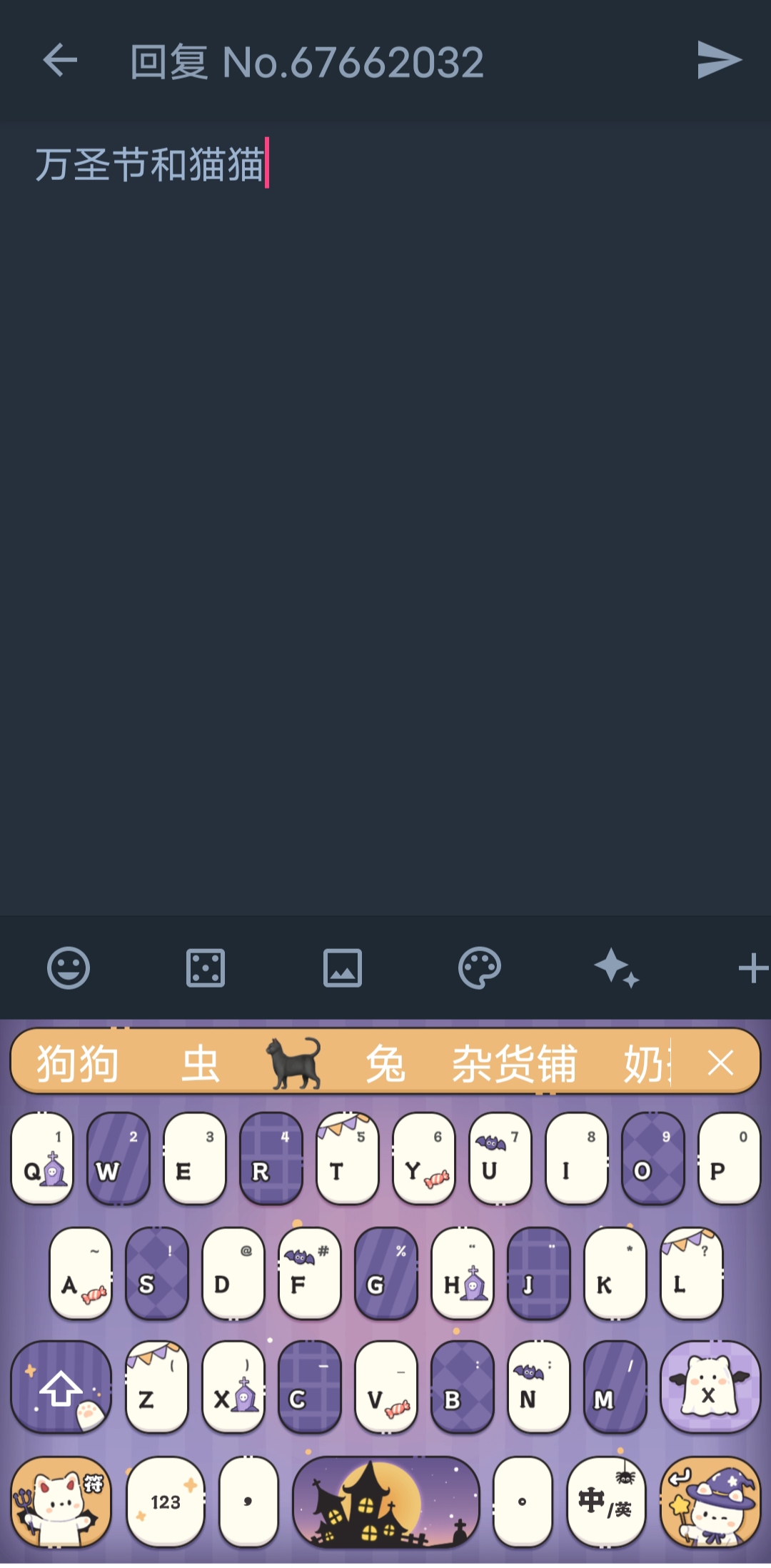The image size is (771, 1568).
Task: Insert an image using picture icon
Action: tap(343, 968)
